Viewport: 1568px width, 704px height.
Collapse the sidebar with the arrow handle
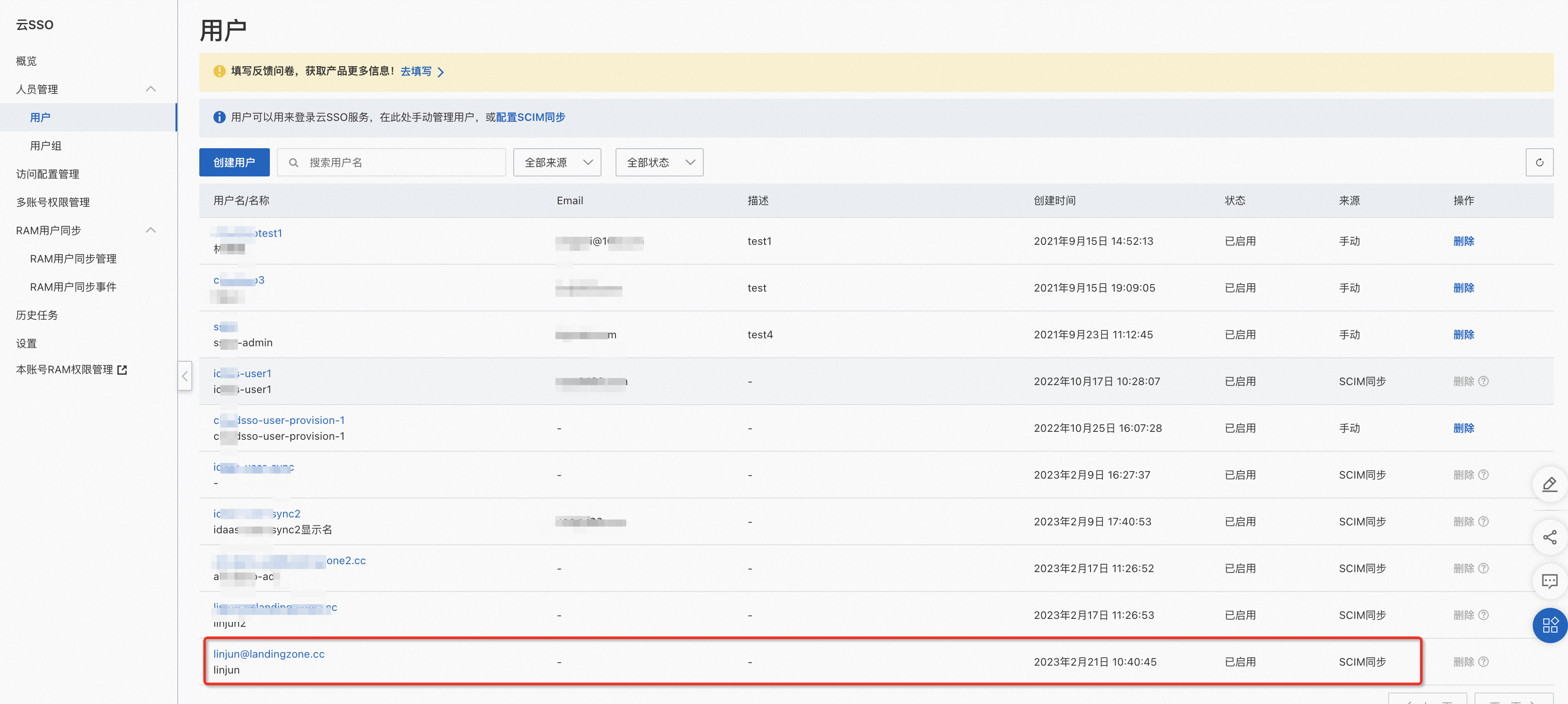(x=184, y=376)
